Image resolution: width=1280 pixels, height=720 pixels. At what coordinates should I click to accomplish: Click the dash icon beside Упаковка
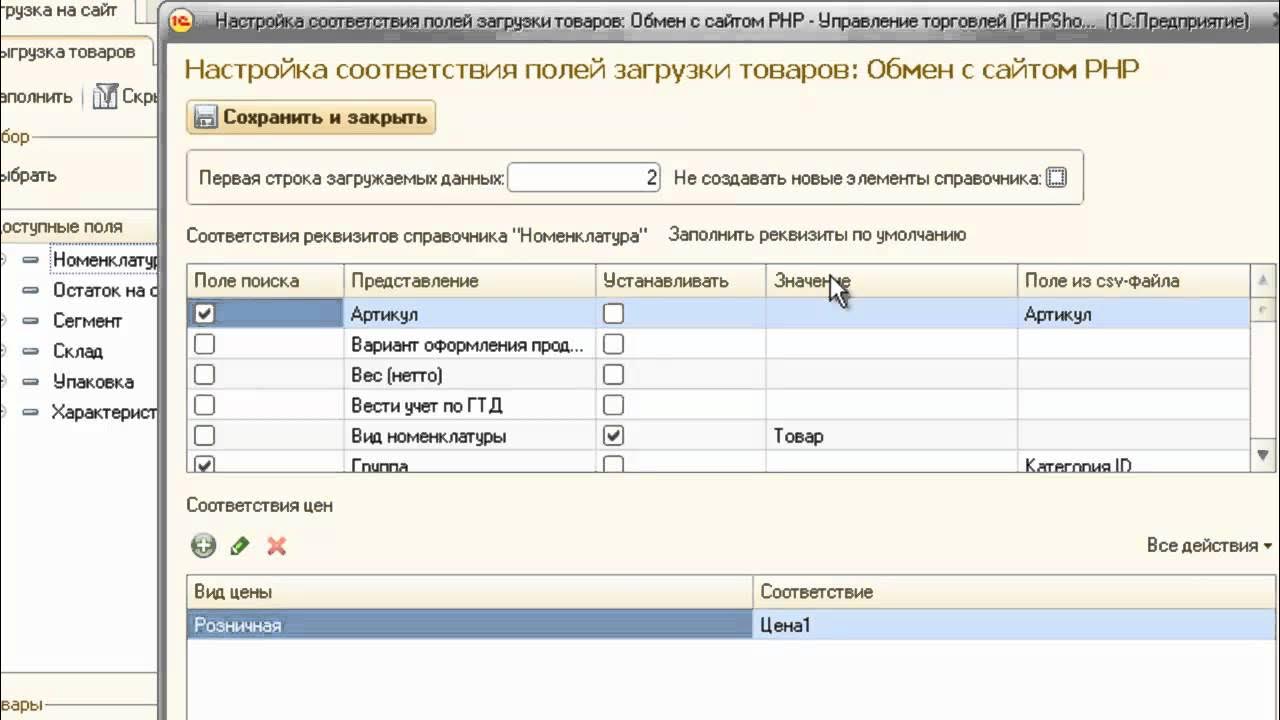31,382
